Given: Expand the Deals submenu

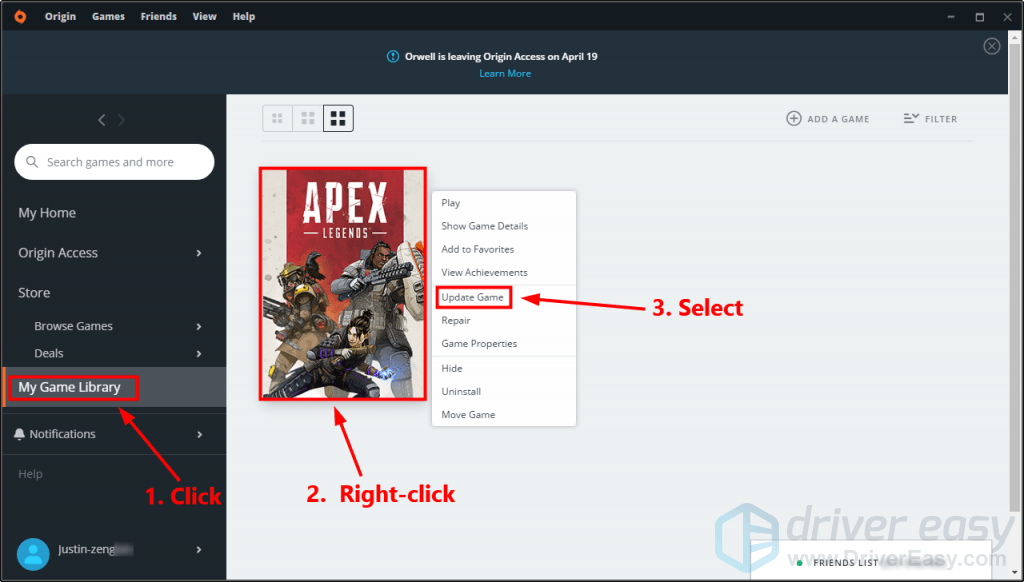Looking at the screenshot, I should (199, 353).
